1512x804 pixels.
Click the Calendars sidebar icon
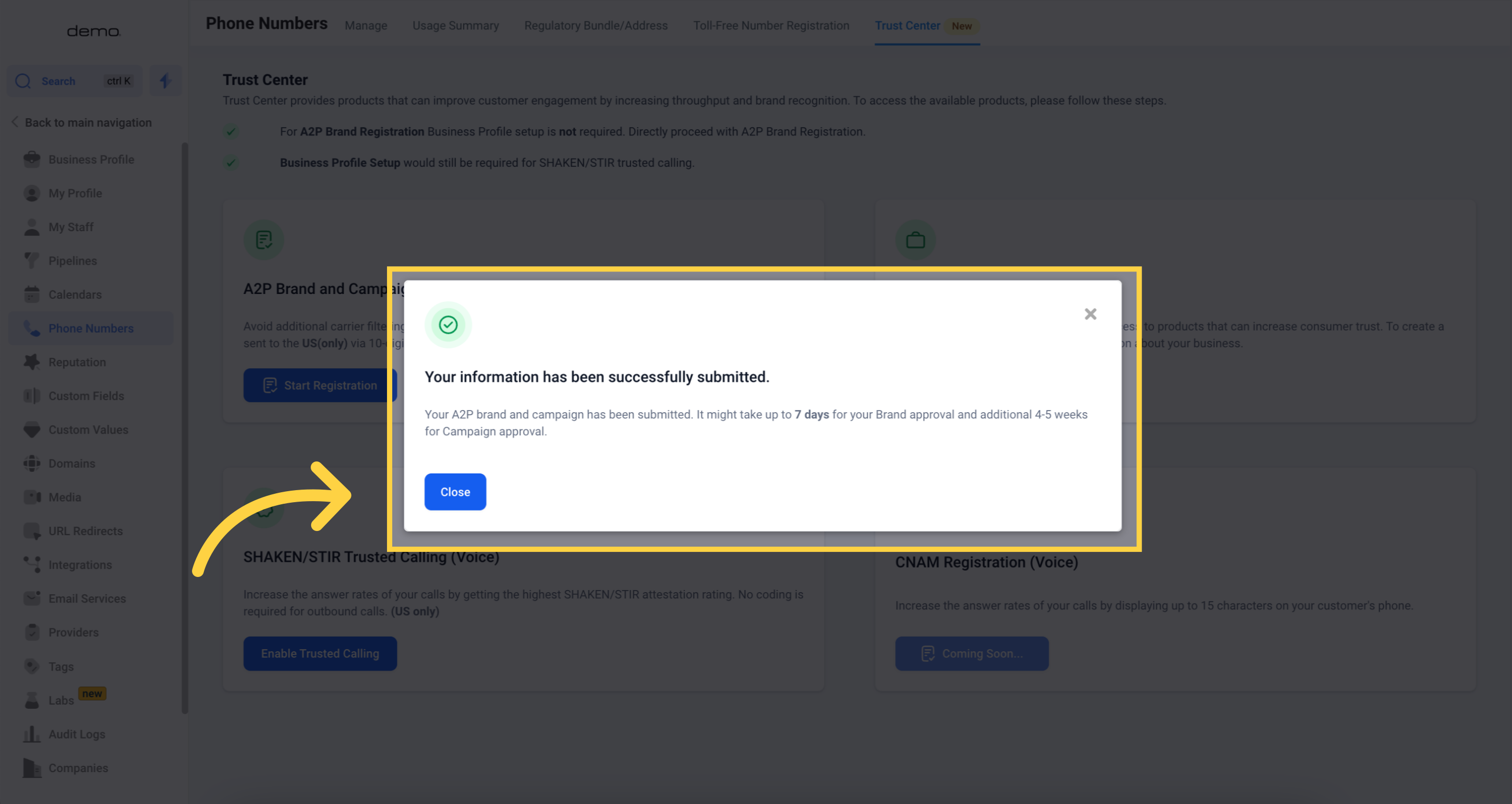coord(32,295)
